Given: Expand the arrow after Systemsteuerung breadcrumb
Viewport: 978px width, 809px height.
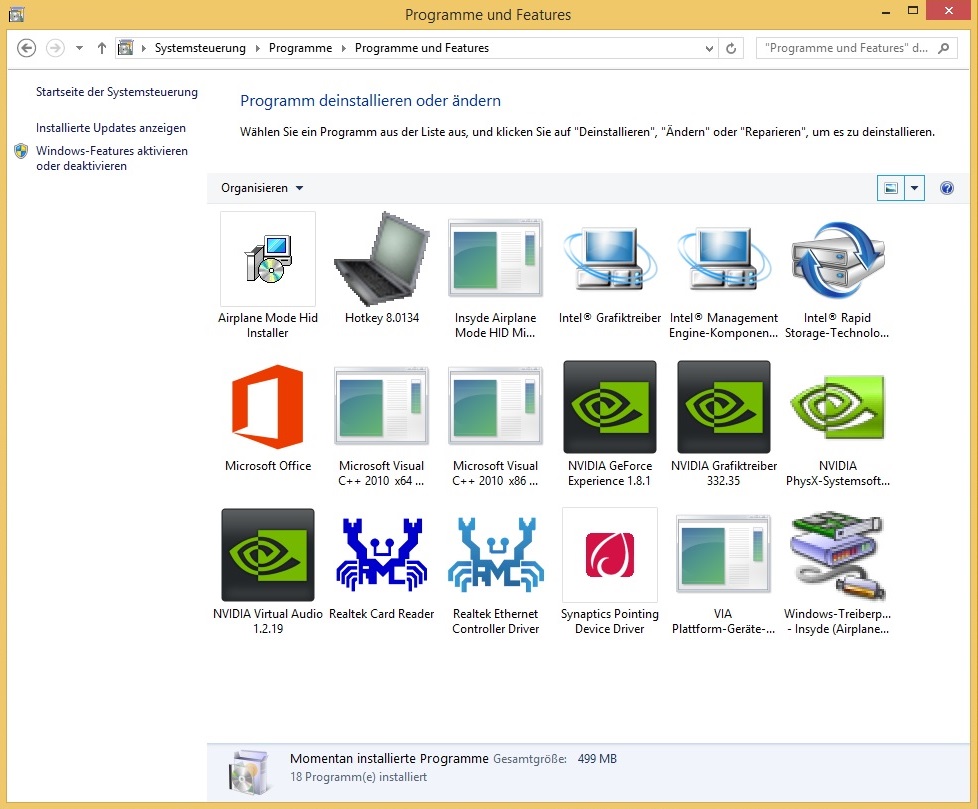Looking at the screenshot, I should pos(257,48).
